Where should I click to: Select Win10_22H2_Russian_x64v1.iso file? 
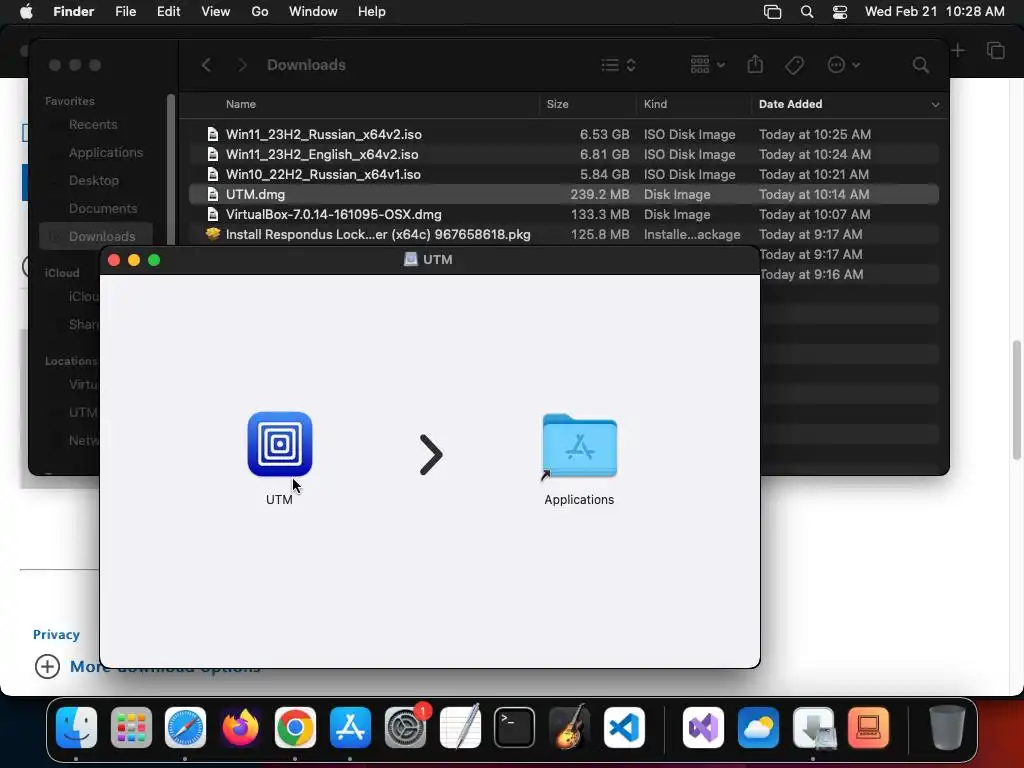[x=564, y=174]
